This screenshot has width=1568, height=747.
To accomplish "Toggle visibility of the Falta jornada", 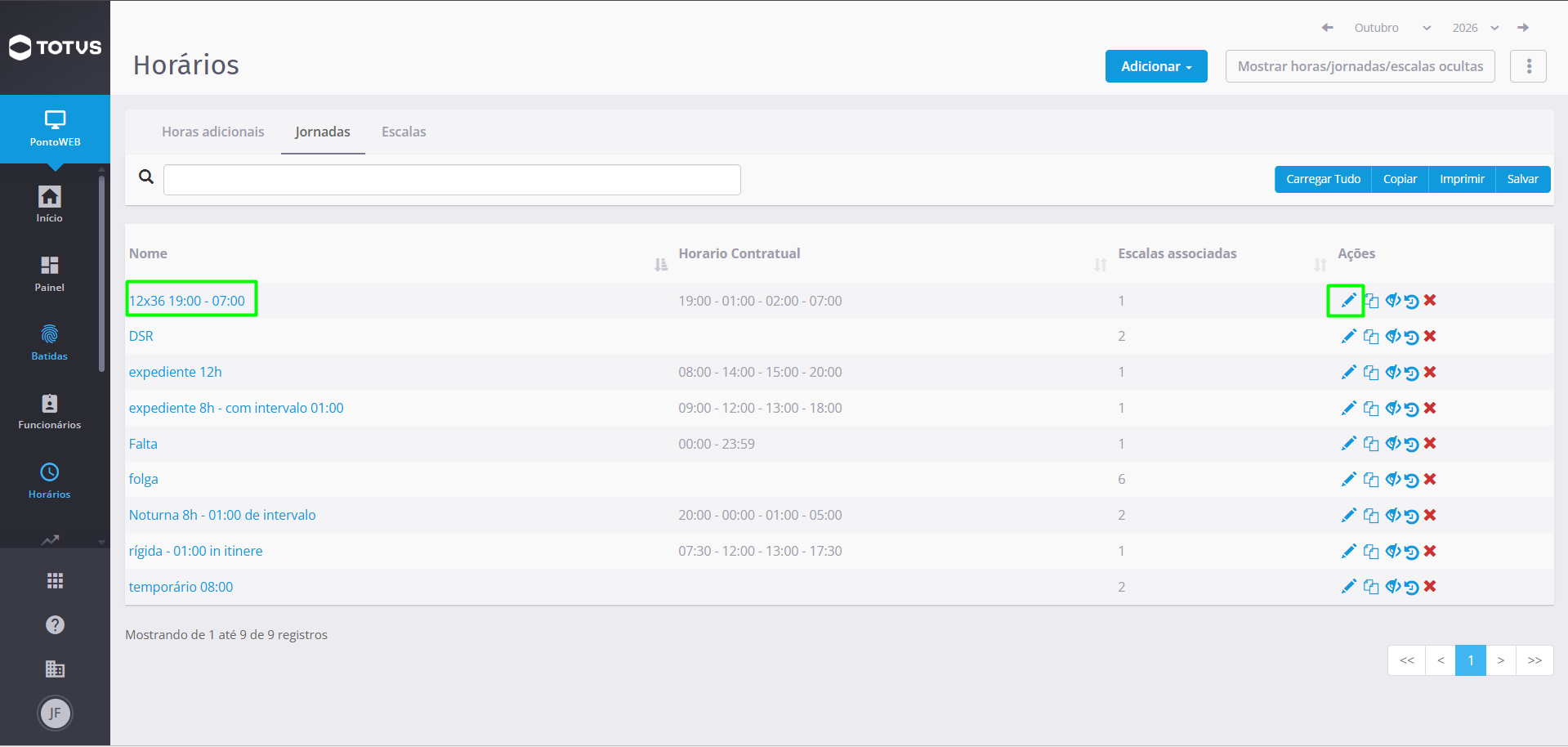I will 1392,443.
